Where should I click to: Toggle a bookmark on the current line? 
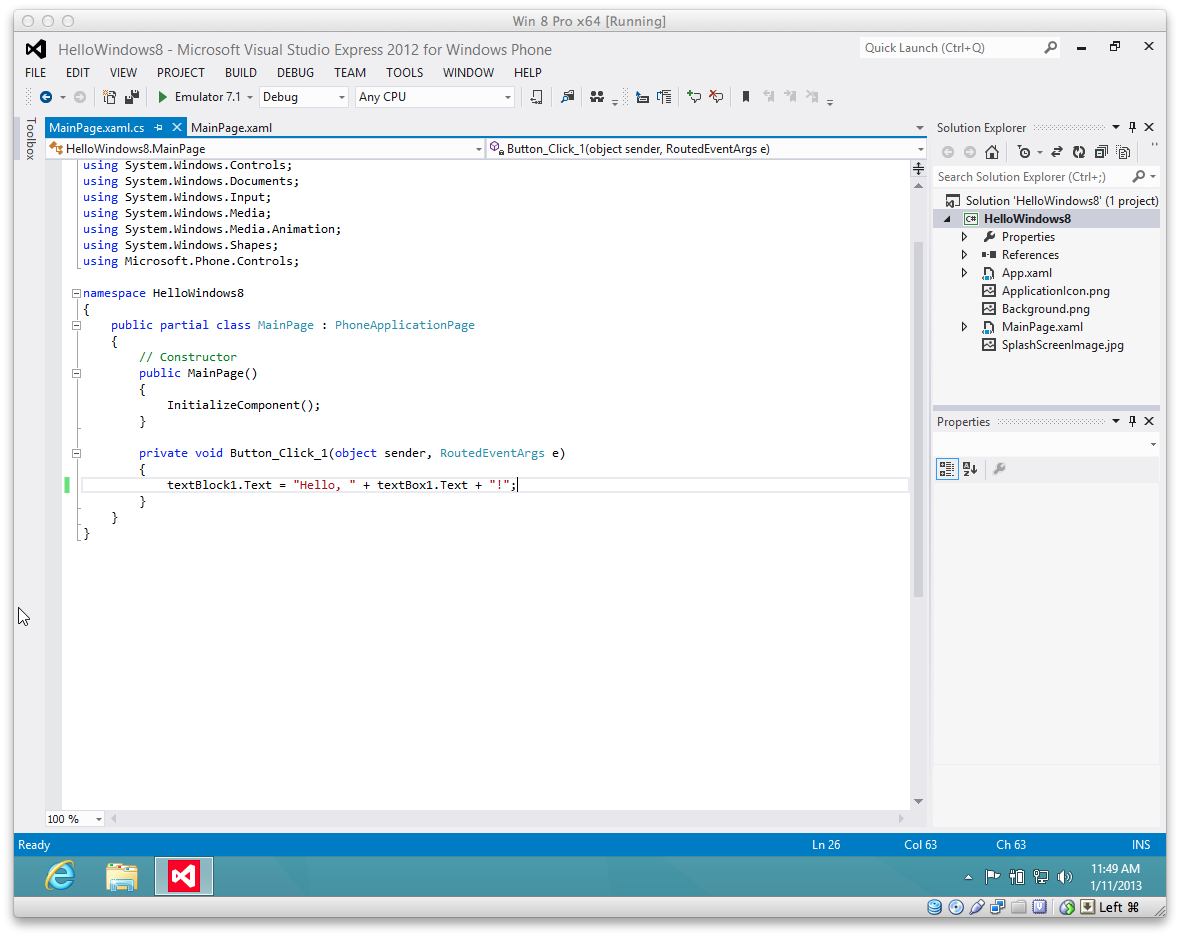coord(746,97)
